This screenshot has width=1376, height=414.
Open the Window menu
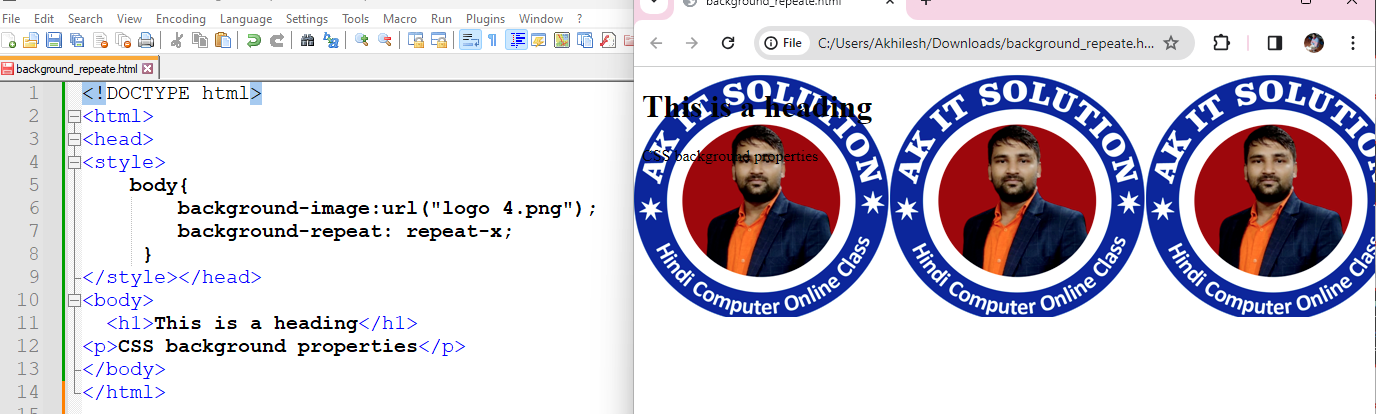click(x=540, y=19)
